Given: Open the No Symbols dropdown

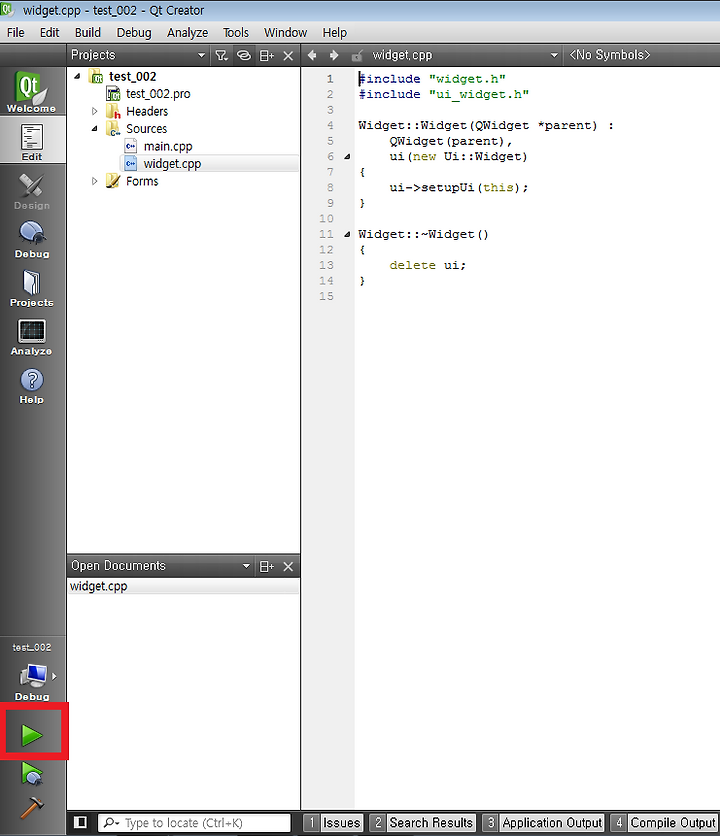Looking at the screenshot, I should click(x=642, y=55).
